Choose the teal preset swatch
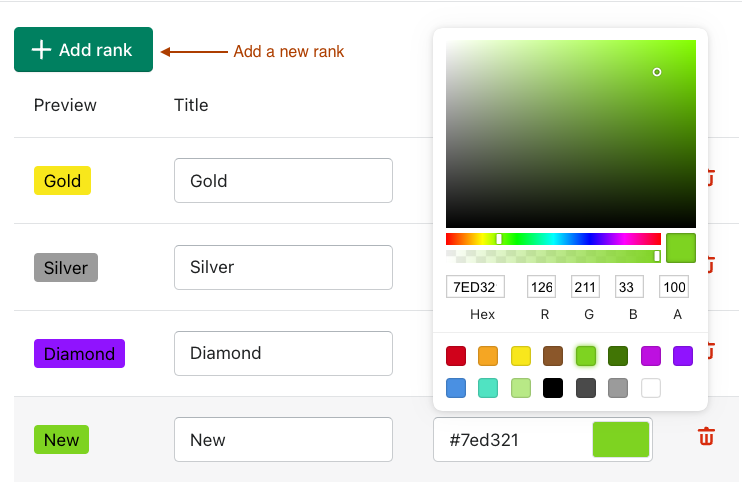This screenshot has height=491, width=742. pyautogui.click(x=488, y=388)
